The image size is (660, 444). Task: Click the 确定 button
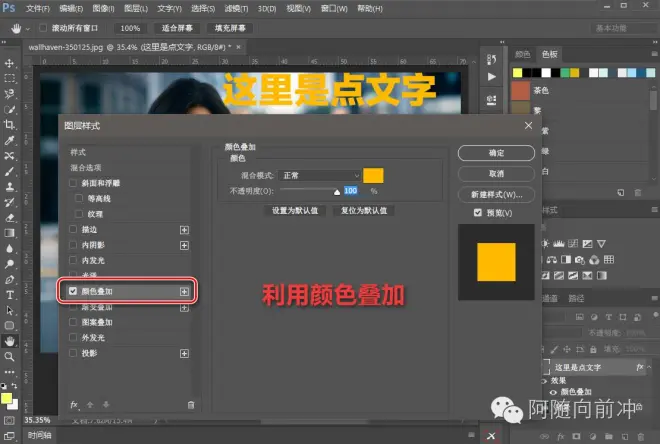click(496, 153)
